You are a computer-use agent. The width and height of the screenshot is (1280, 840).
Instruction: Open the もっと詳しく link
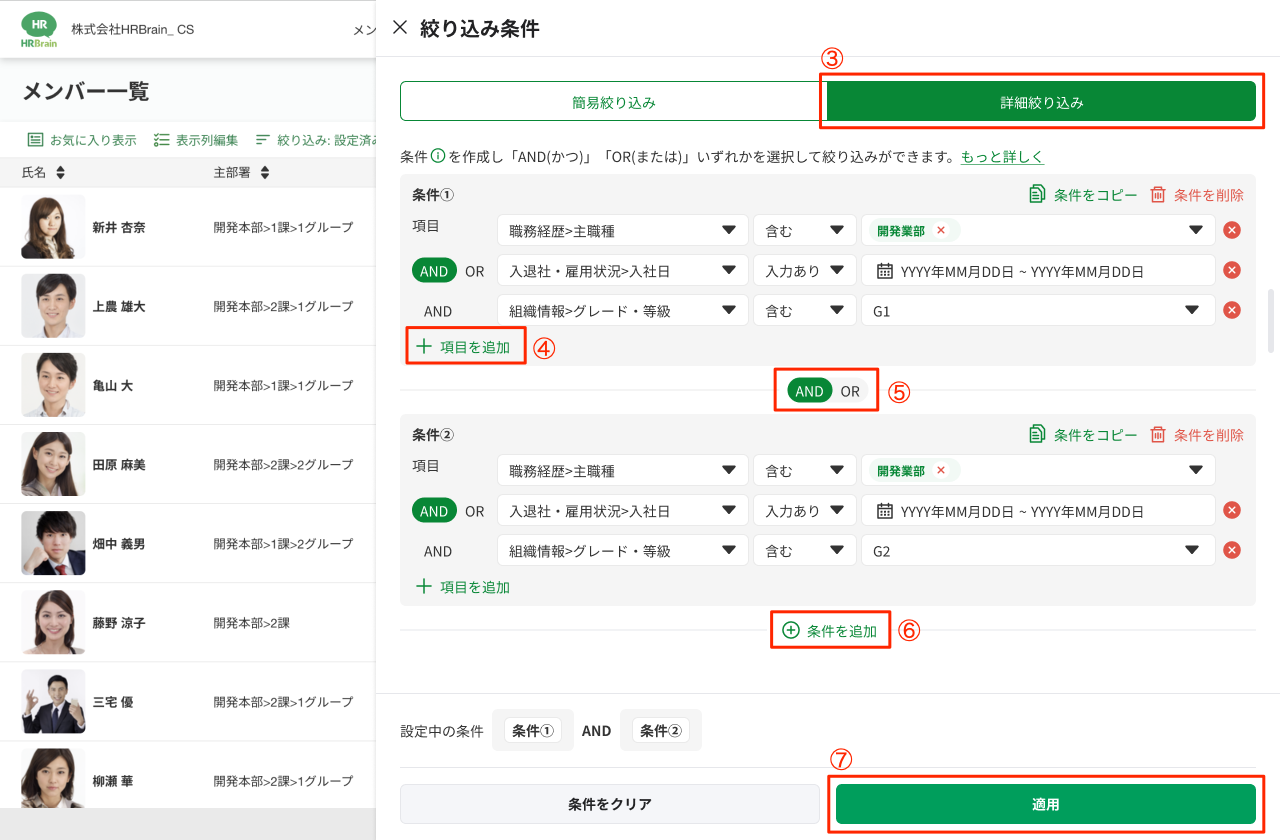point(1002,157)
